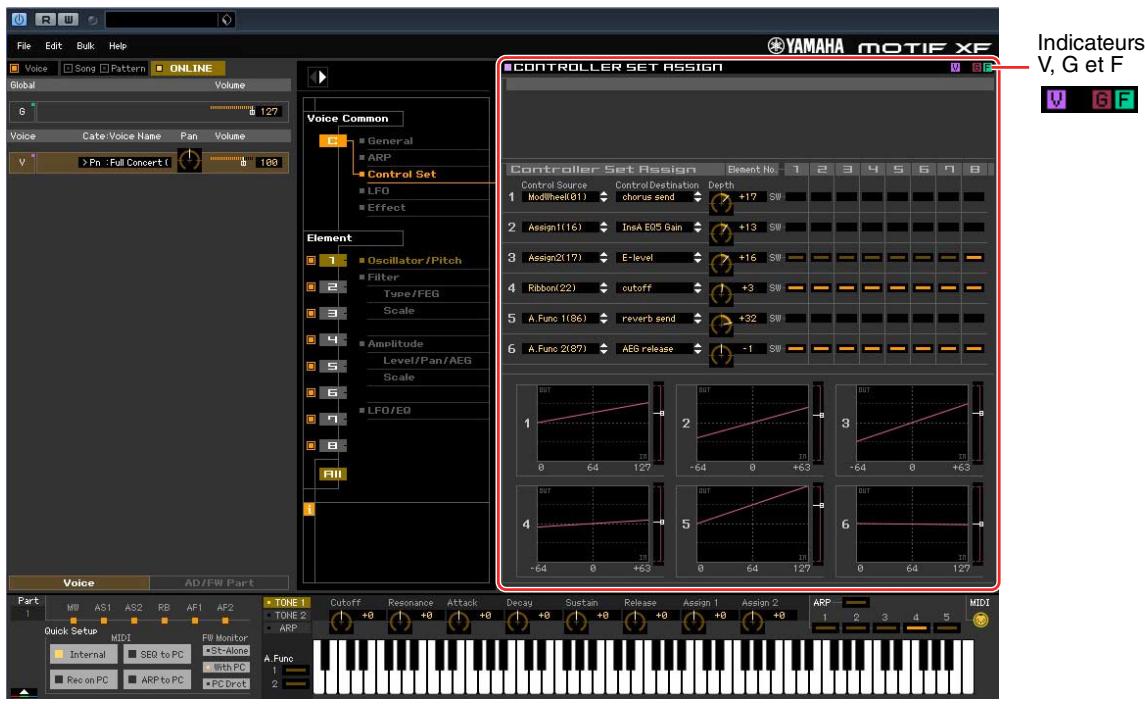Select St-Alone FW Monitor option
Image resolution: width=1145 pixels, height=704 pixels.
226,651
